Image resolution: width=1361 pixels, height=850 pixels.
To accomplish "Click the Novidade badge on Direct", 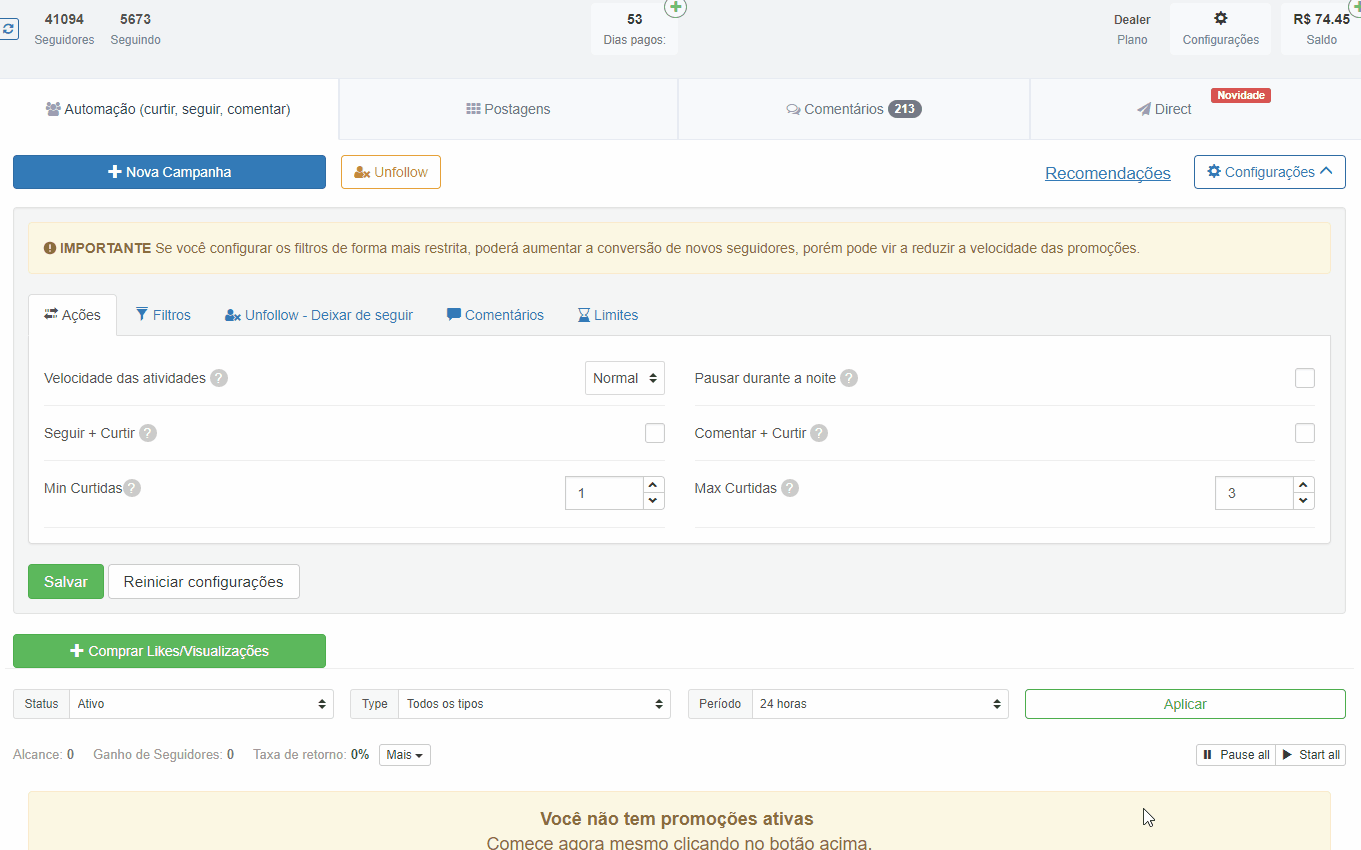I will [x=1241, y=95].
